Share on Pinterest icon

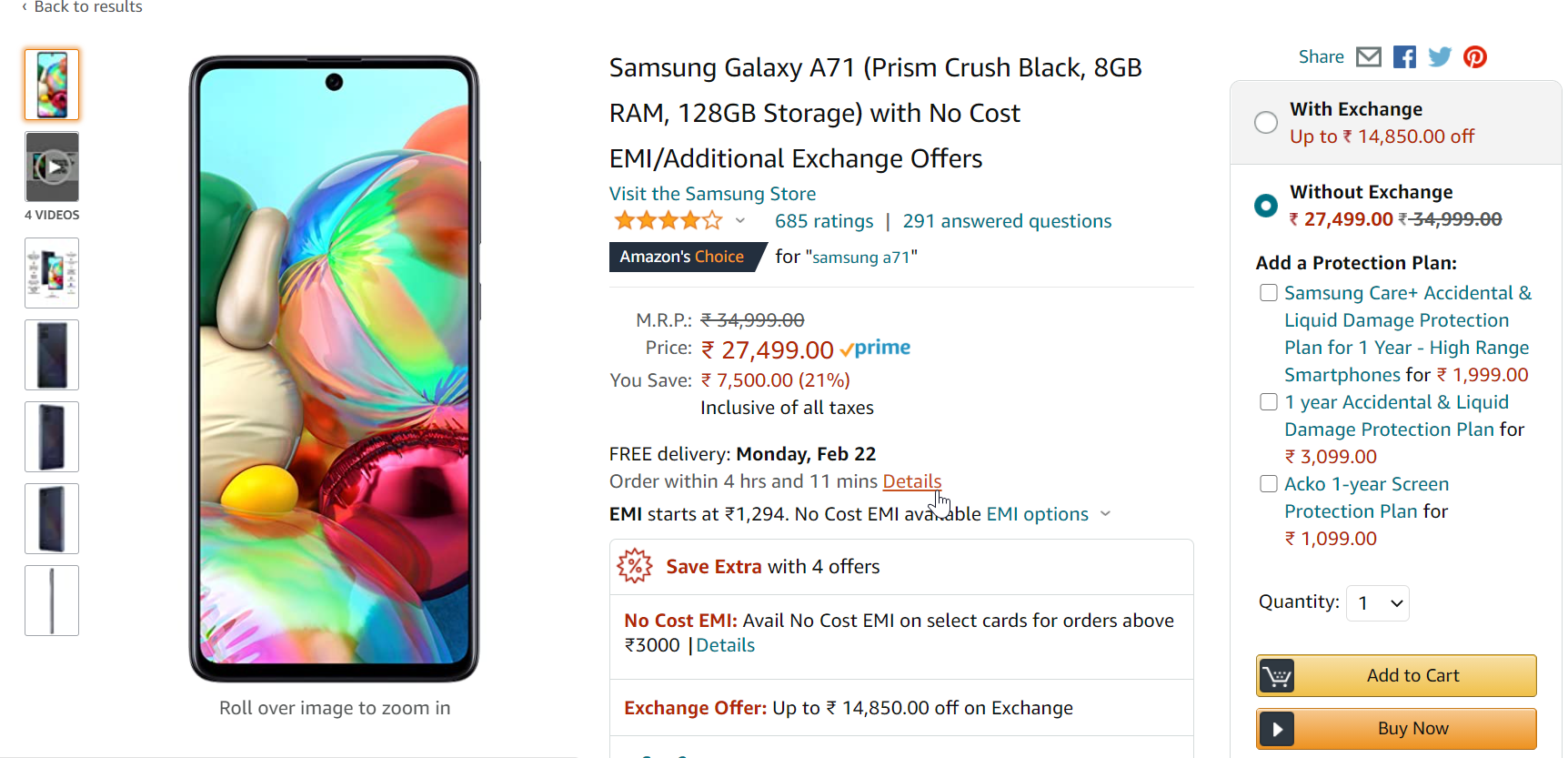coord(1475,57)
